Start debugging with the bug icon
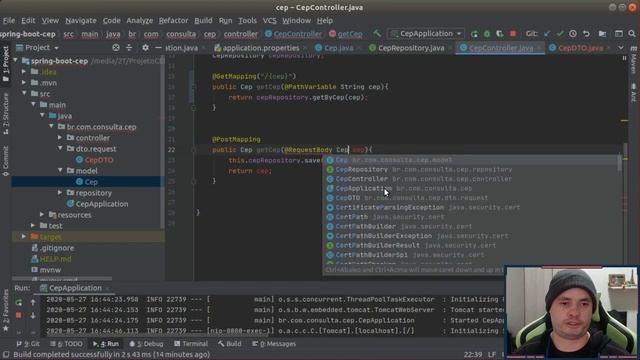This screenshot has width=640, height=360. tap(487, 34)
